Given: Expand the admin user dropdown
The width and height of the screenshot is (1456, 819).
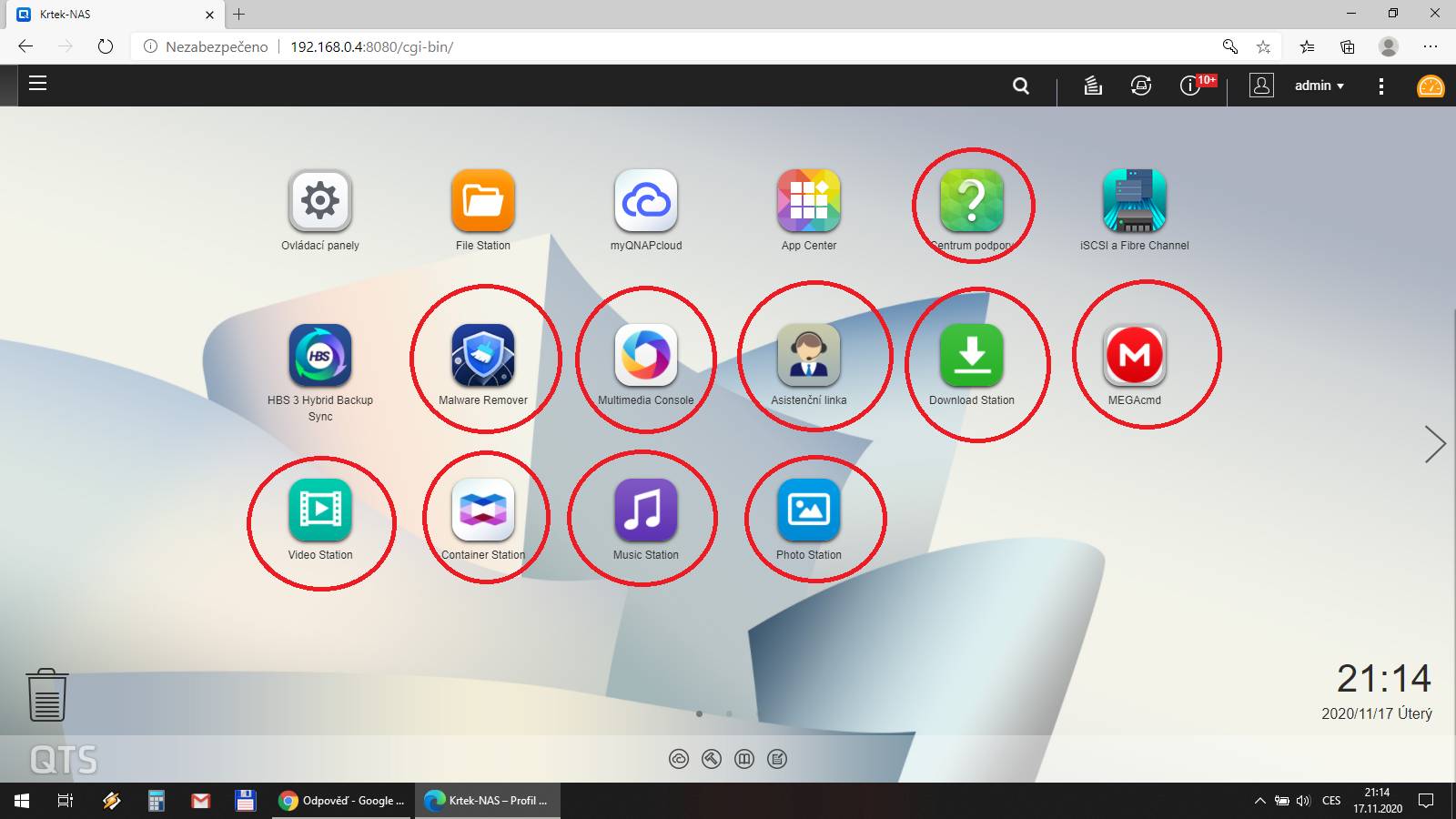Looking at the screenshot, I should pos(1319,86).
